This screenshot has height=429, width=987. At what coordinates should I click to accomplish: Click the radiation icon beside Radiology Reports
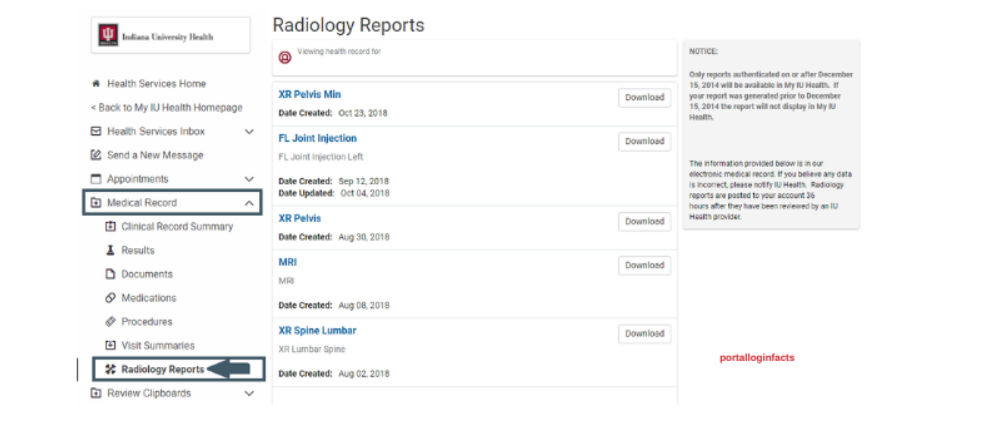111,369
